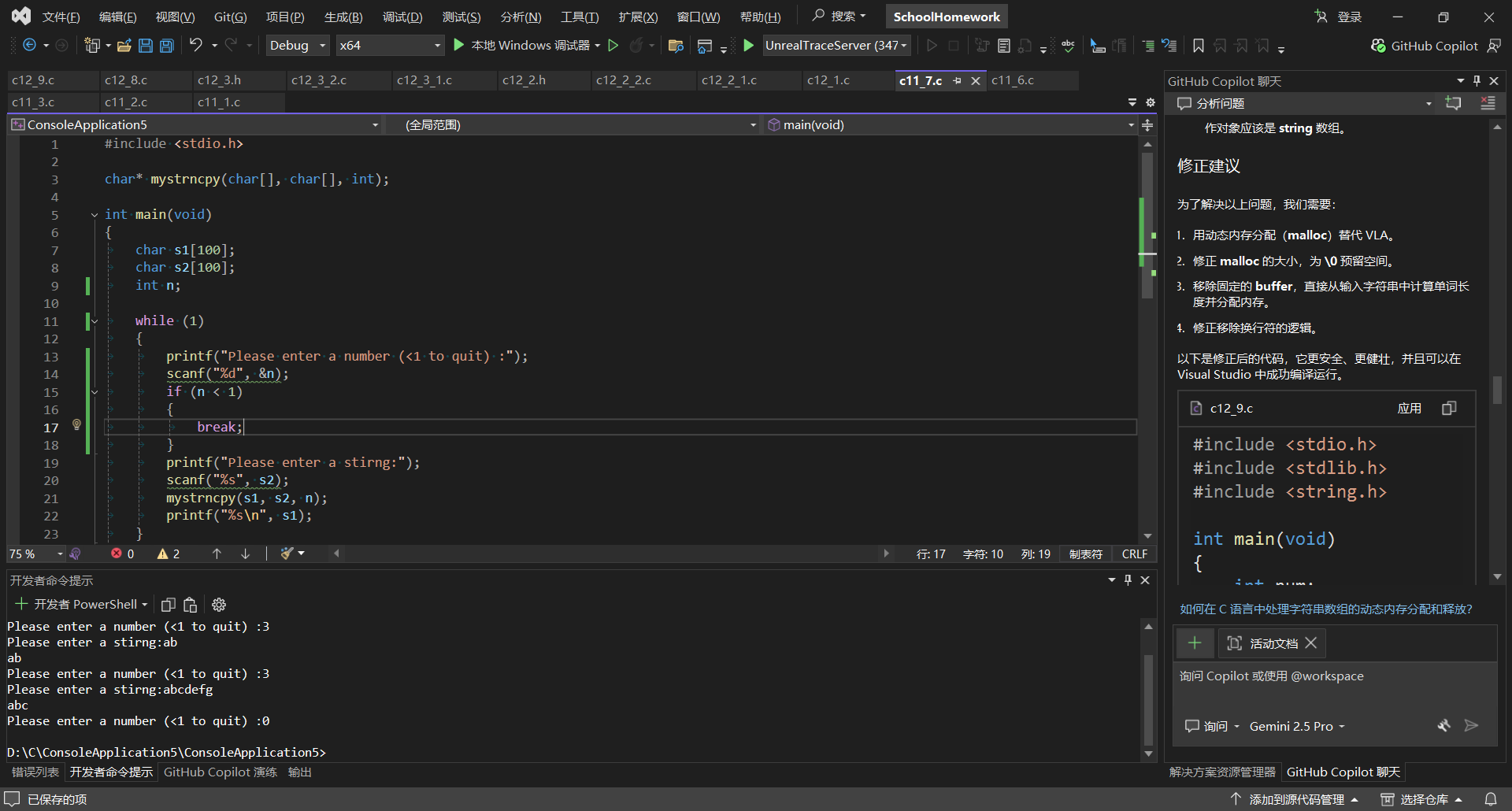Toggle auto-hide pin on Copilot chat panel
1512x811 pixels.
point(1477,81)
